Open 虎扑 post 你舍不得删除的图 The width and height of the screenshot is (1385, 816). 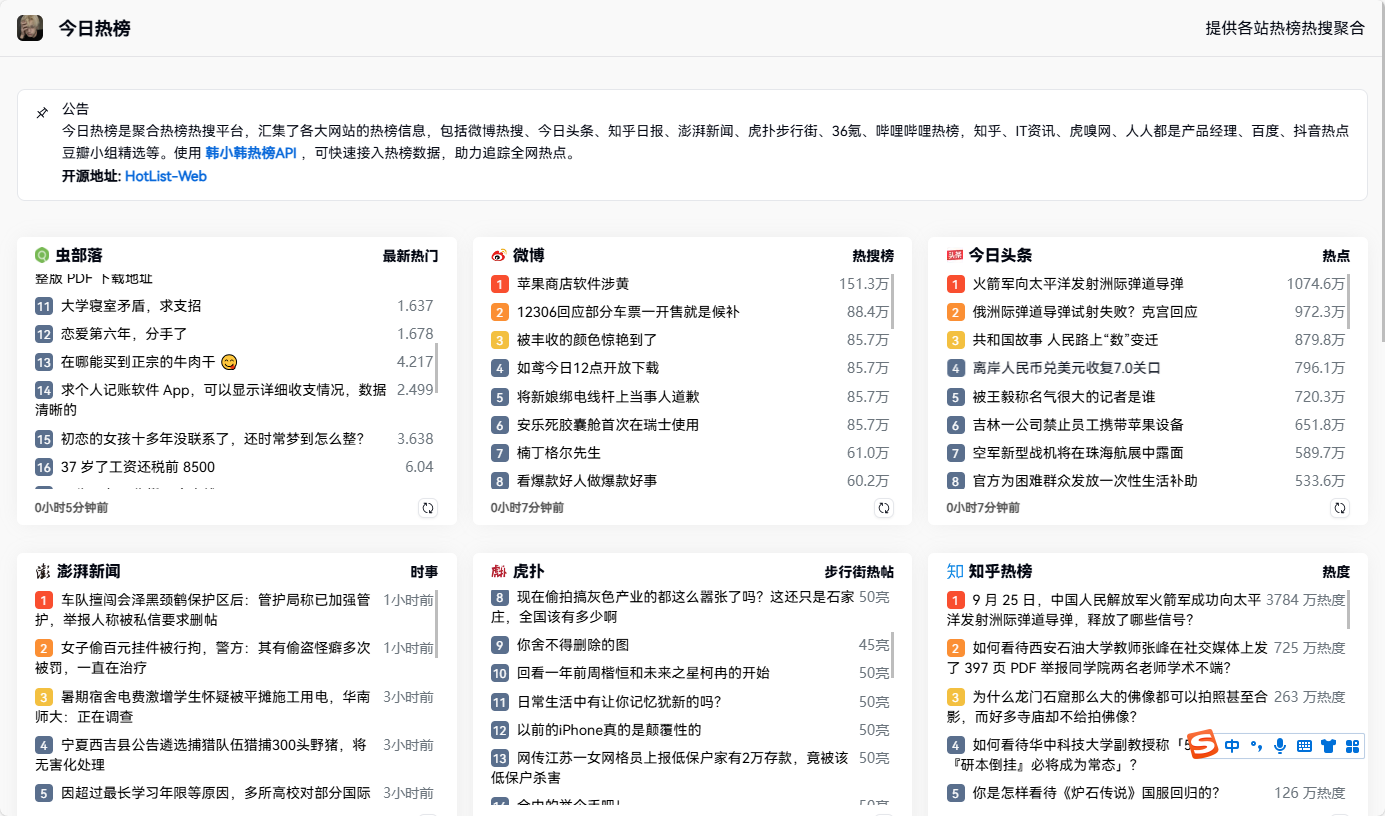tap(573, 645)
